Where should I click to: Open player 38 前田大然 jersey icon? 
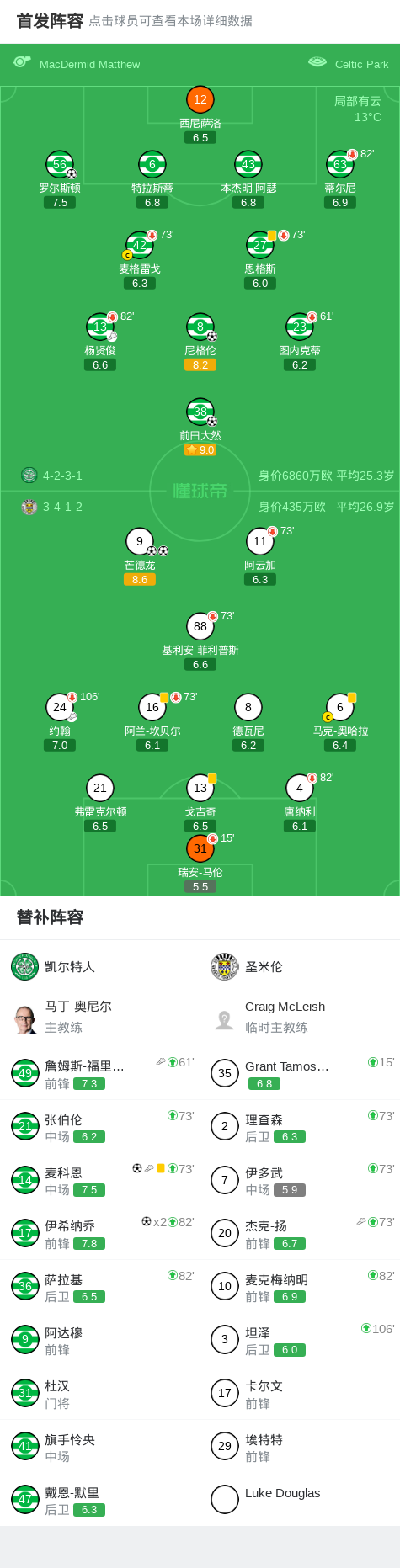200,412
